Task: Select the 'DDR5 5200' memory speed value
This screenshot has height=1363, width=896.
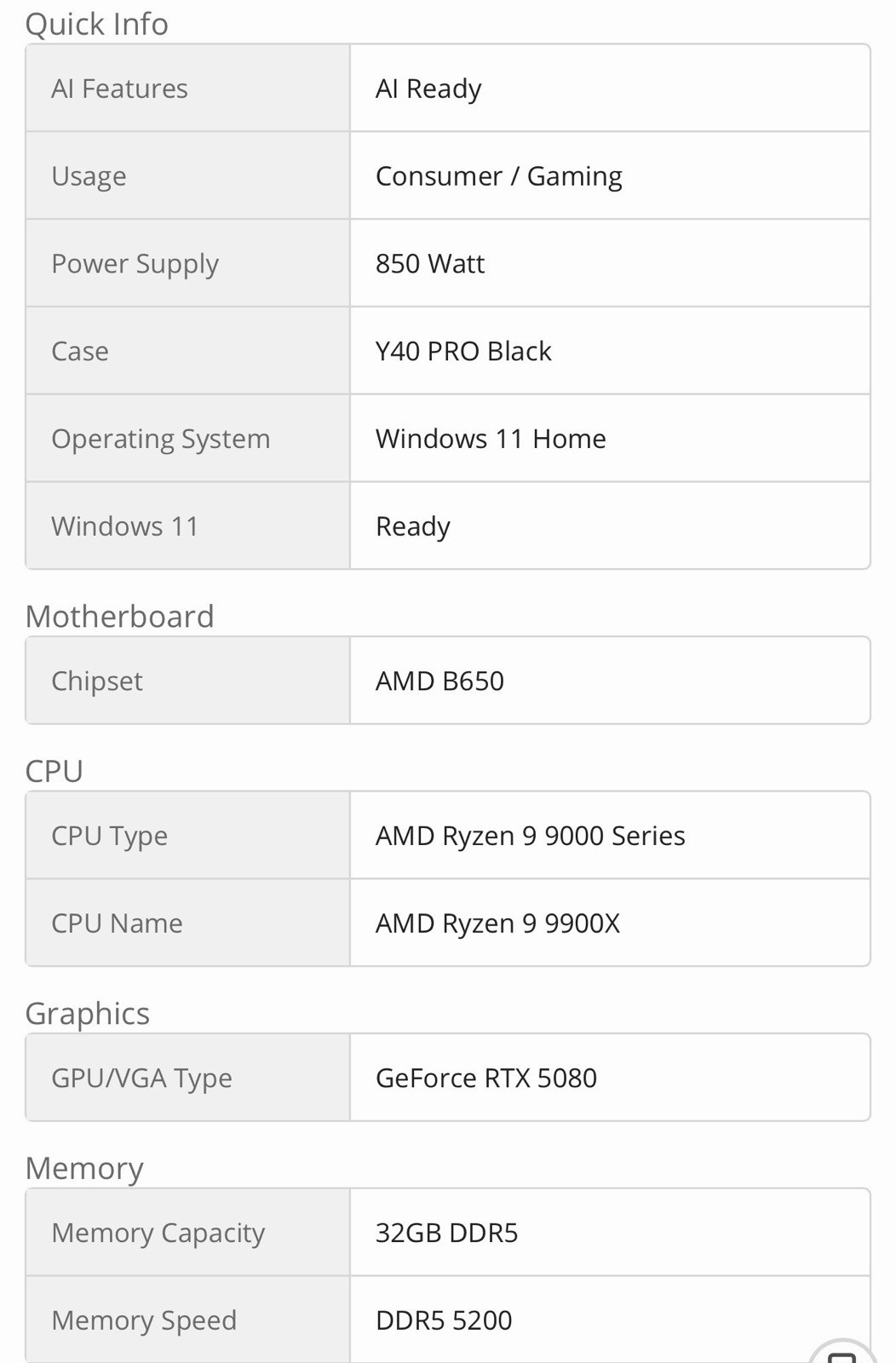Action: pyautogui.click(x=444, y=1320)
